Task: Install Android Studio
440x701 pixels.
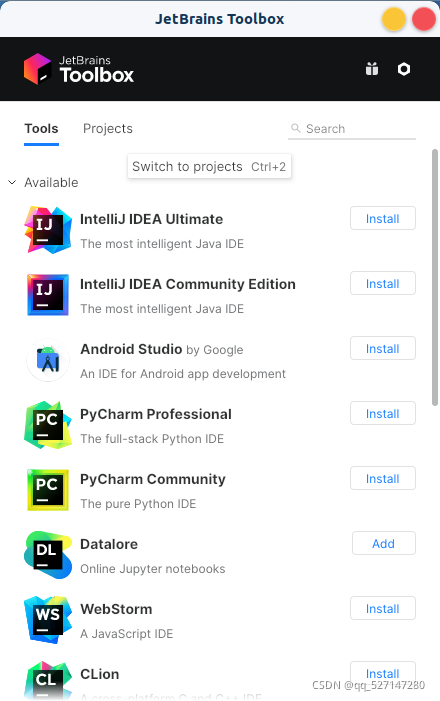Action: (x=383, y=349)
